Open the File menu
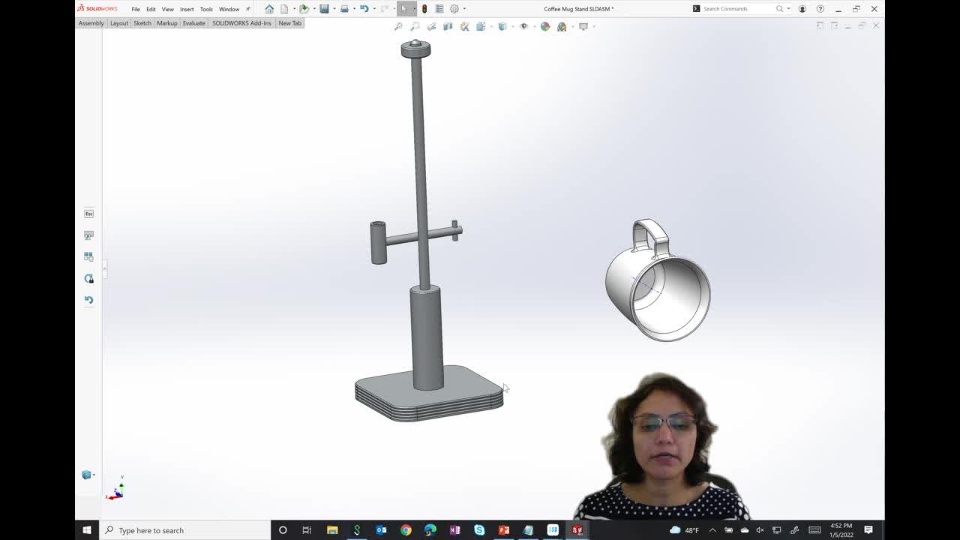960x540 pixels. [x=135, y=9]
